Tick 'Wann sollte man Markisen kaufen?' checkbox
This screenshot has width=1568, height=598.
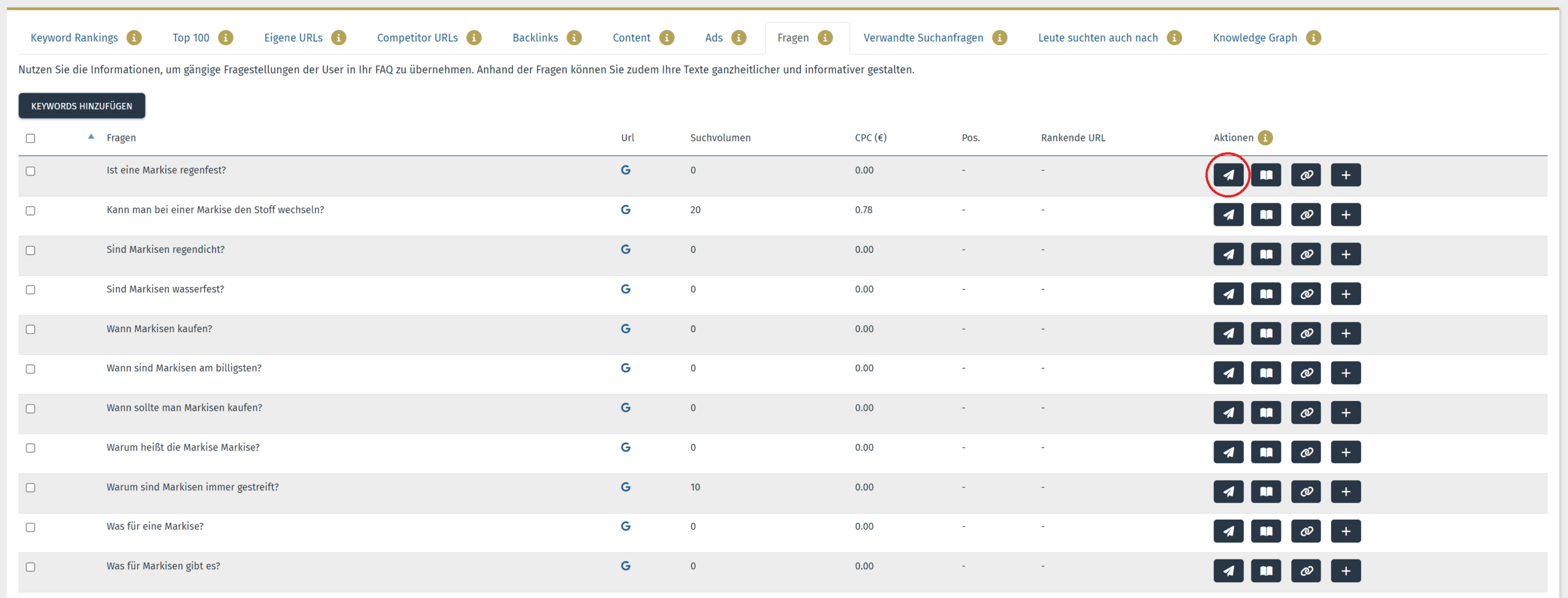tap(31, 408)
